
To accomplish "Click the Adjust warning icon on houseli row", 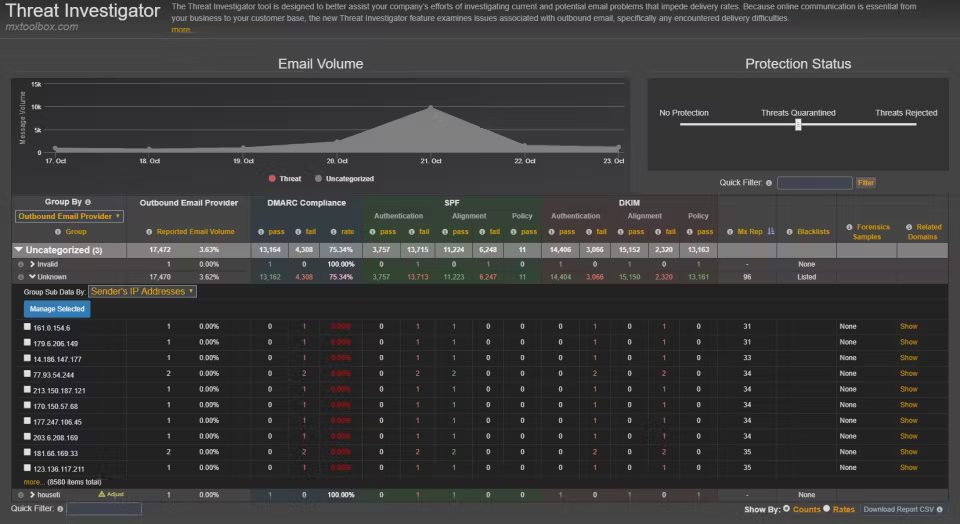I will tap(101, 494).
